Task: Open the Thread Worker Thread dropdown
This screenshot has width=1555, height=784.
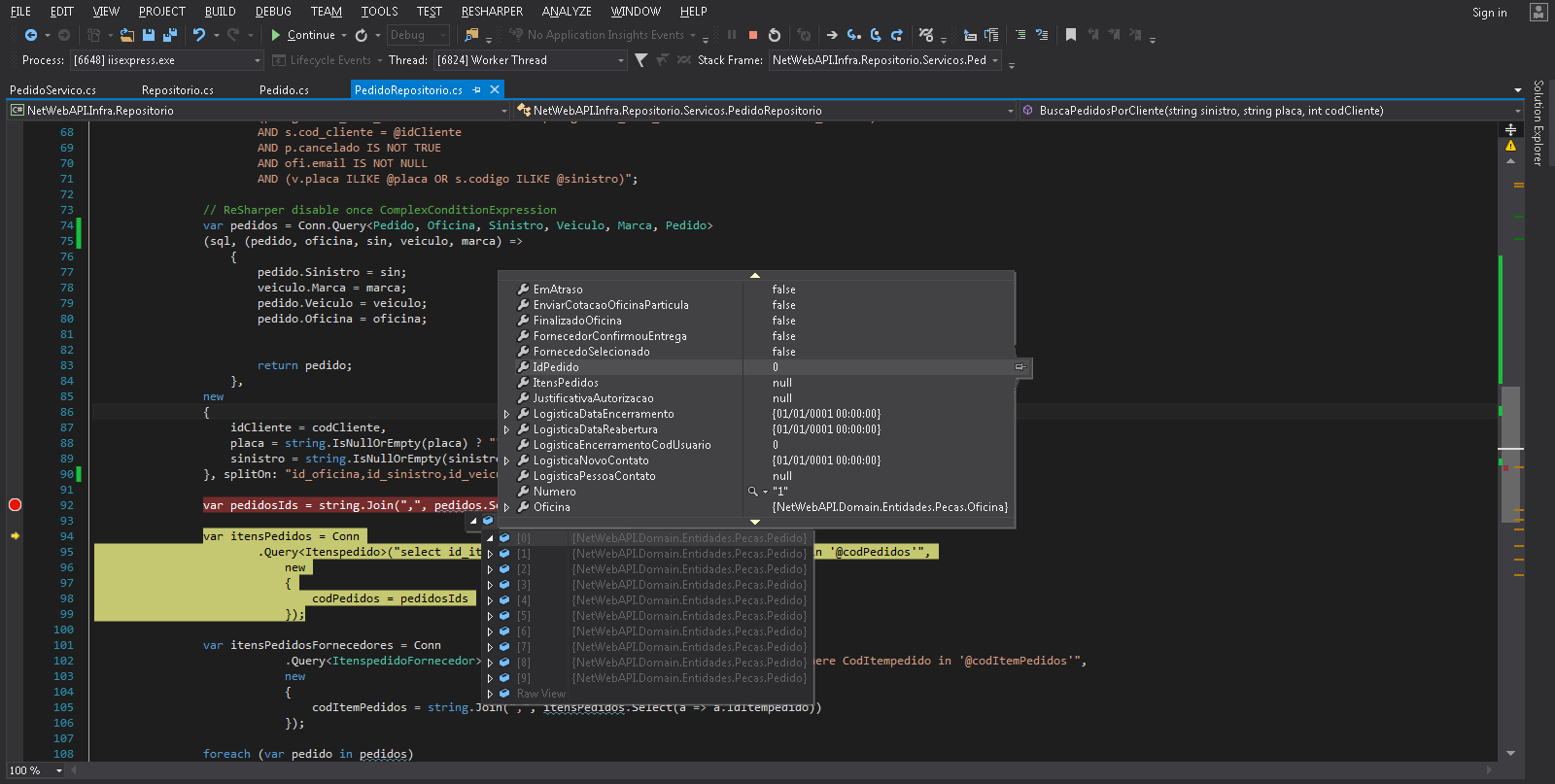Action: (621, 60)
